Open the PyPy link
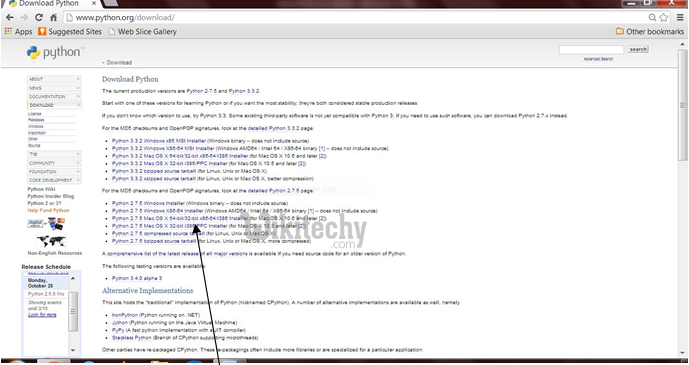This screenshot has width=689, height=365. (x=118, y=330)
